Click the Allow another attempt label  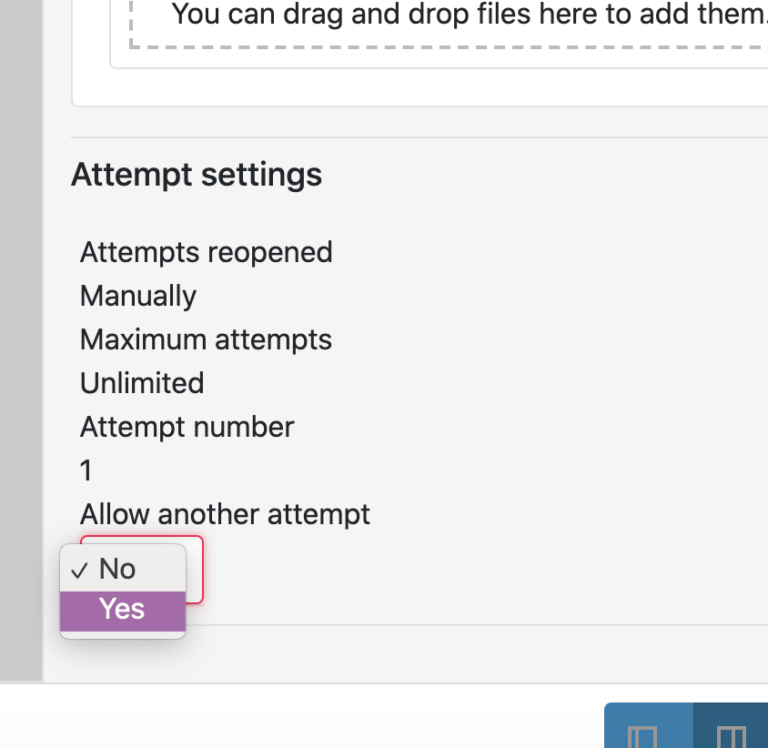(225, 514)
